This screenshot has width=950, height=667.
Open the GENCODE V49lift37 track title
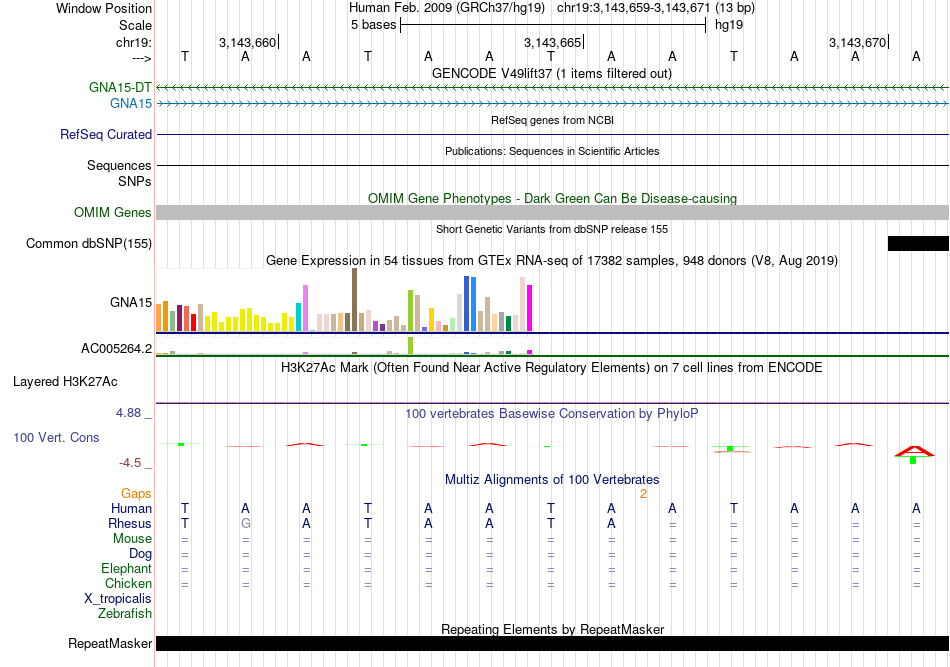552,74
